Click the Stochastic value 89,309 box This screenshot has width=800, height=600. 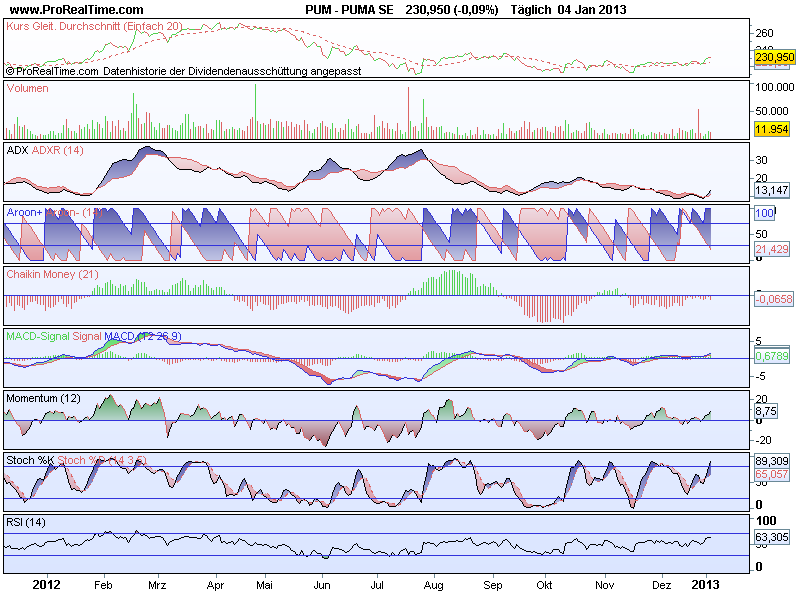(x=771, y=461)
